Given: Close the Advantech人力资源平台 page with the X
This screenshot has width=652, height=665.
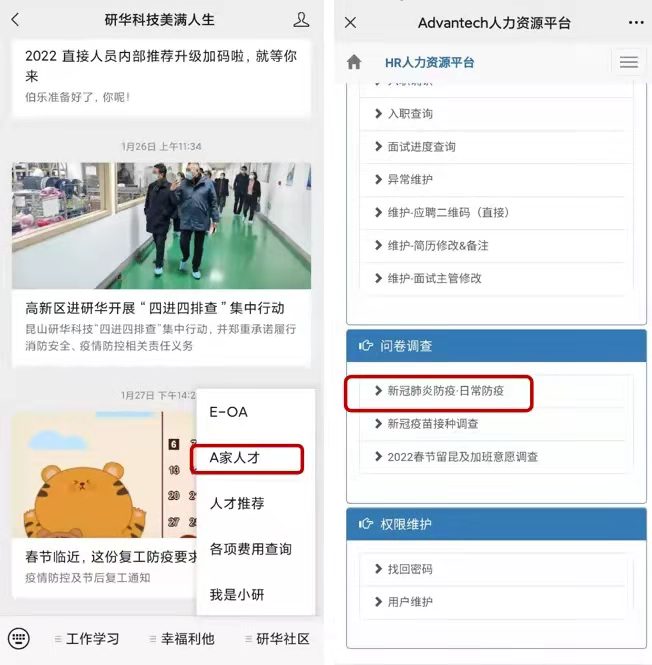Looking at the screenshot, I should point(350,22).
